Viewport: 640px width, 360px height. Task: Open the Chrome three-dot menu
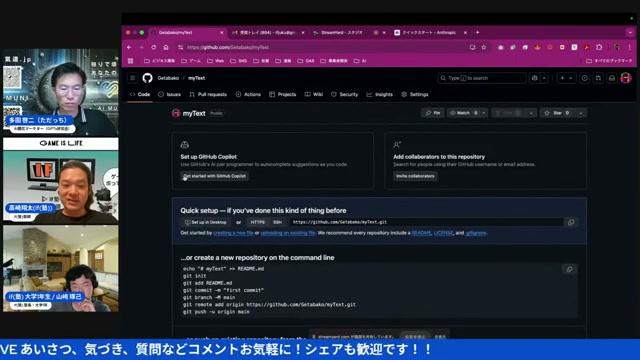tap(630, 47)
